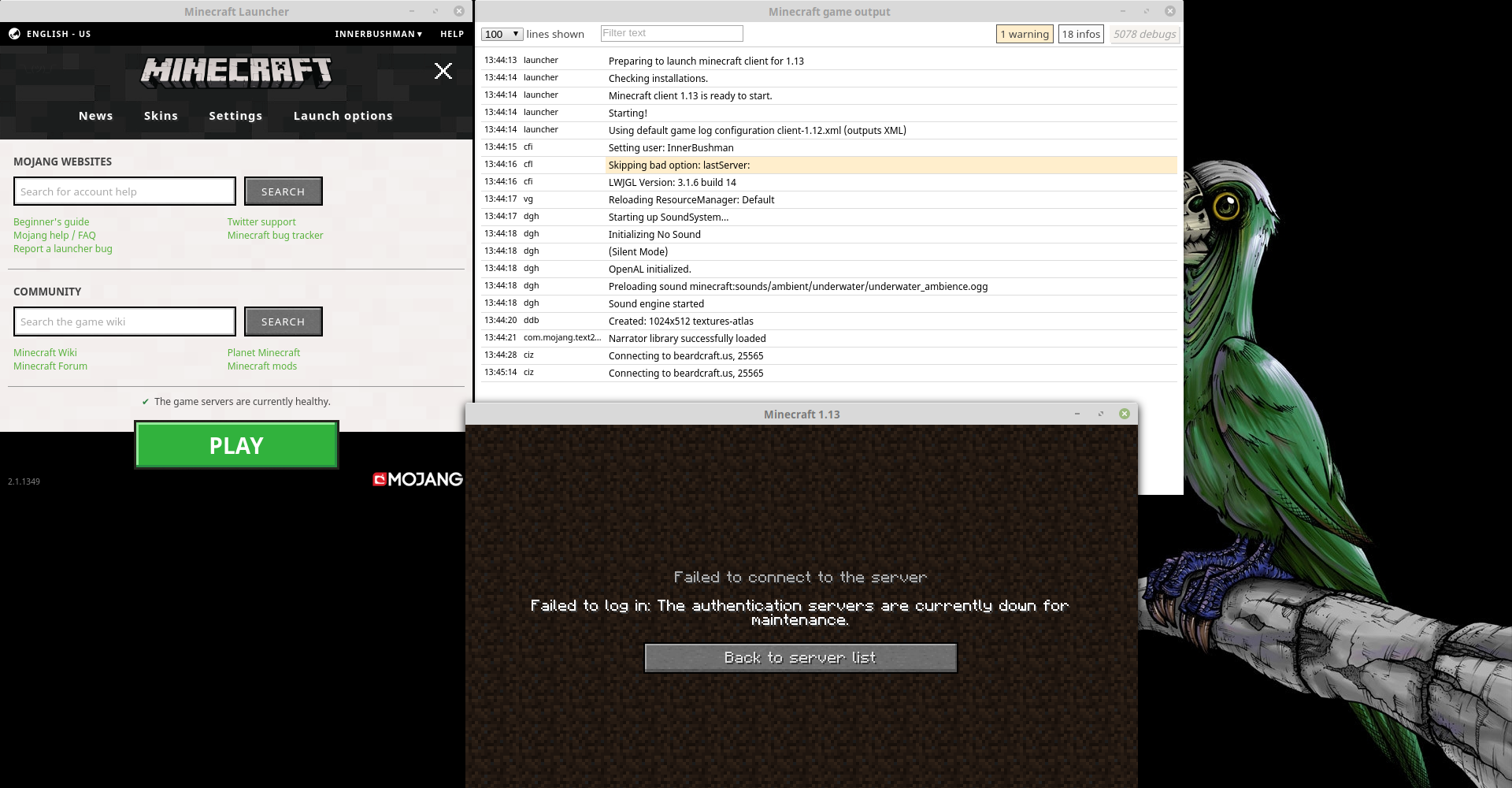Minimize the Minecraft game output window

click(x=1122, y=11)
